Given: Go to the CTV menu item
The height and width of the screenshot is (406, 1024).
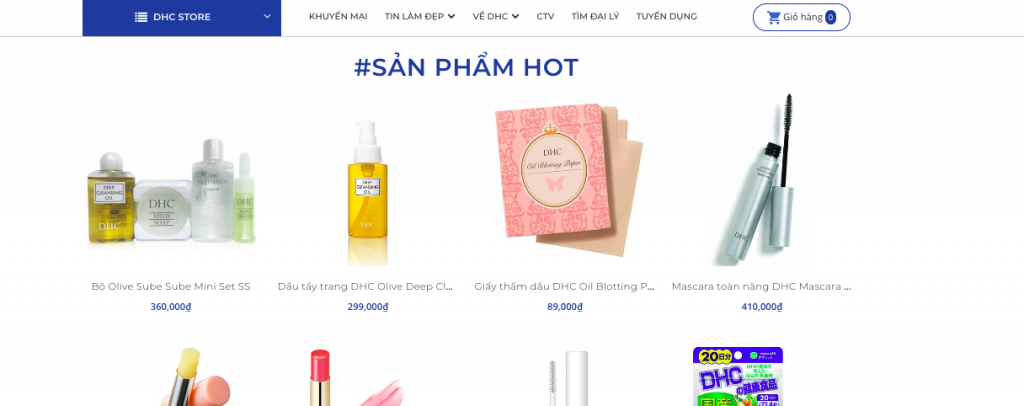Looking at the screenshot, I should point(545,16).
